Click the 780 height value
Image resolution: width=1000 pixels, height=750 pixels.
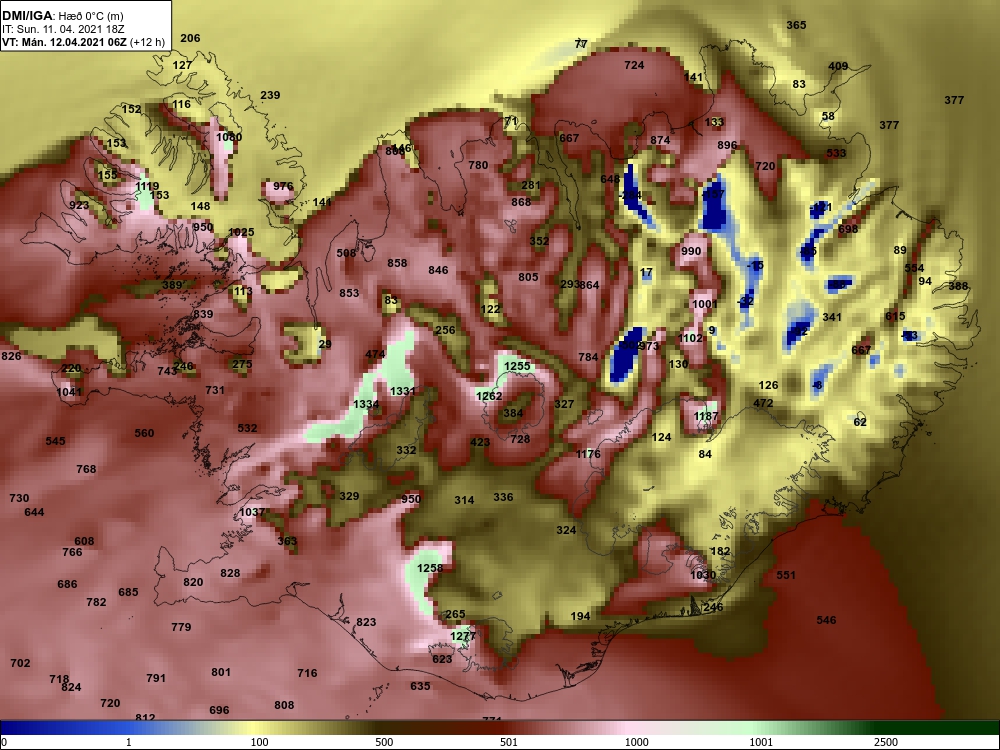[x=478, y=166]
